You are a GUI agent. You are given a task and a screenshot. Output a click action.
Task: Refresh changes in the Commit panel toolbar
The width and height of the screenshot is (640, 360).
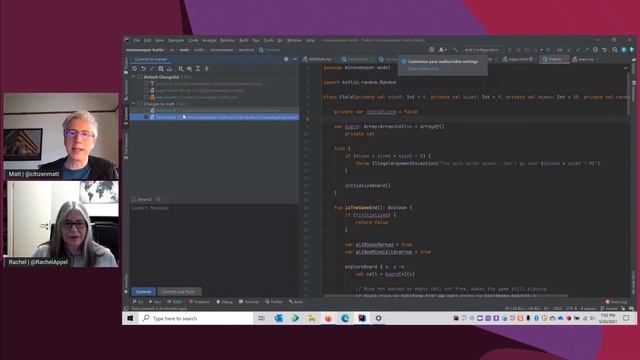(x=135, y=69)
